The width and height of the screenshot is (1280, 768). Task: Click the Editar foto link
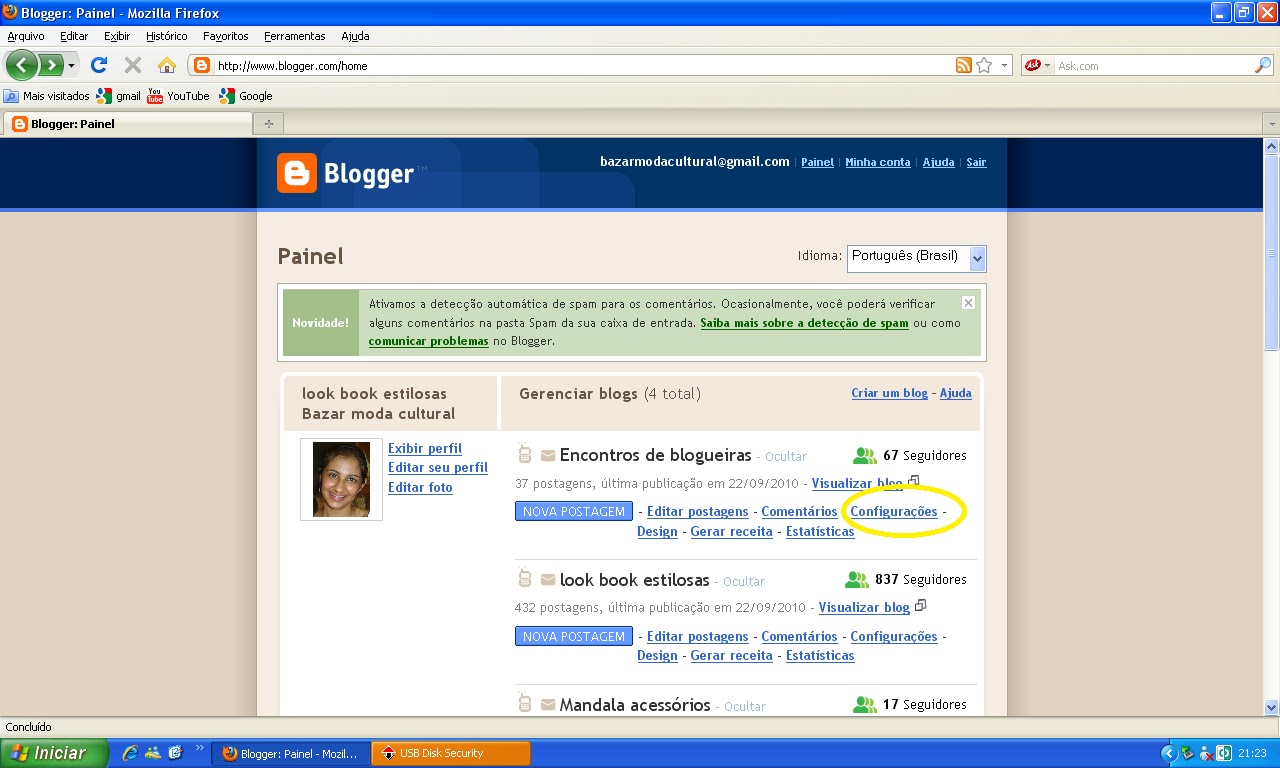pyautogui.click(x=420, y=488)
